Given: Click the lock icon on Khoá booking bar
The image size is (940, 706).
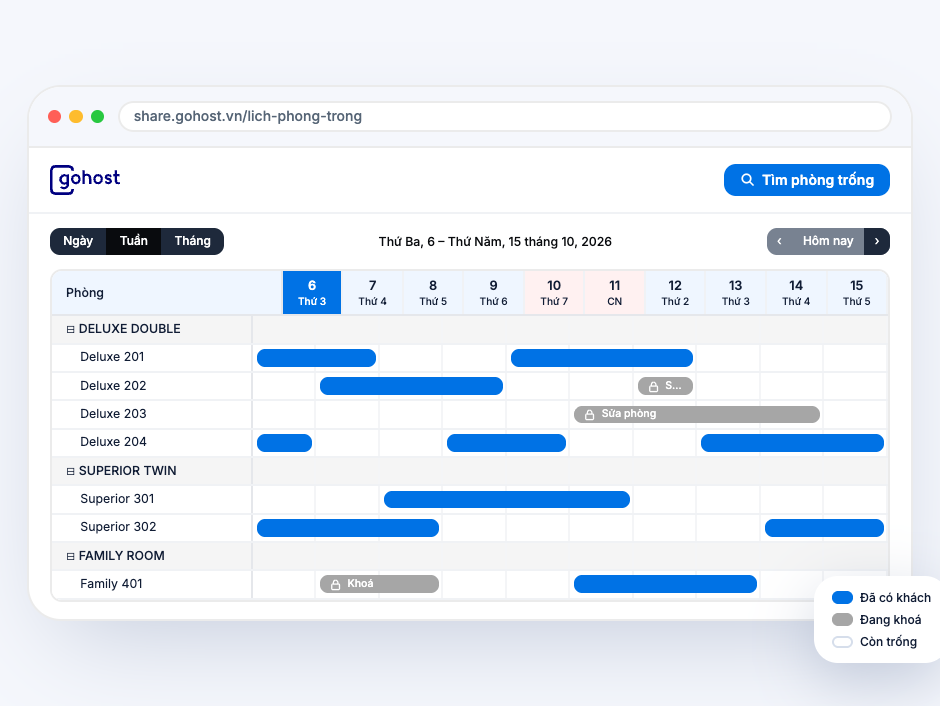Looking at the screenshot, I should pos(336,584).
